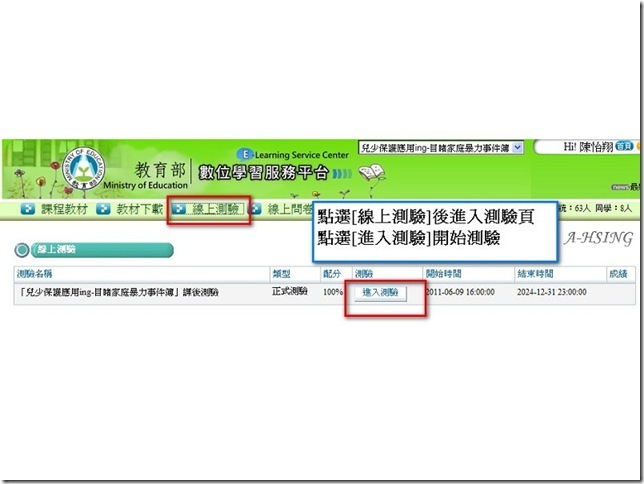
Task: Click the 首頁 home badge
Action: [624, 146]
